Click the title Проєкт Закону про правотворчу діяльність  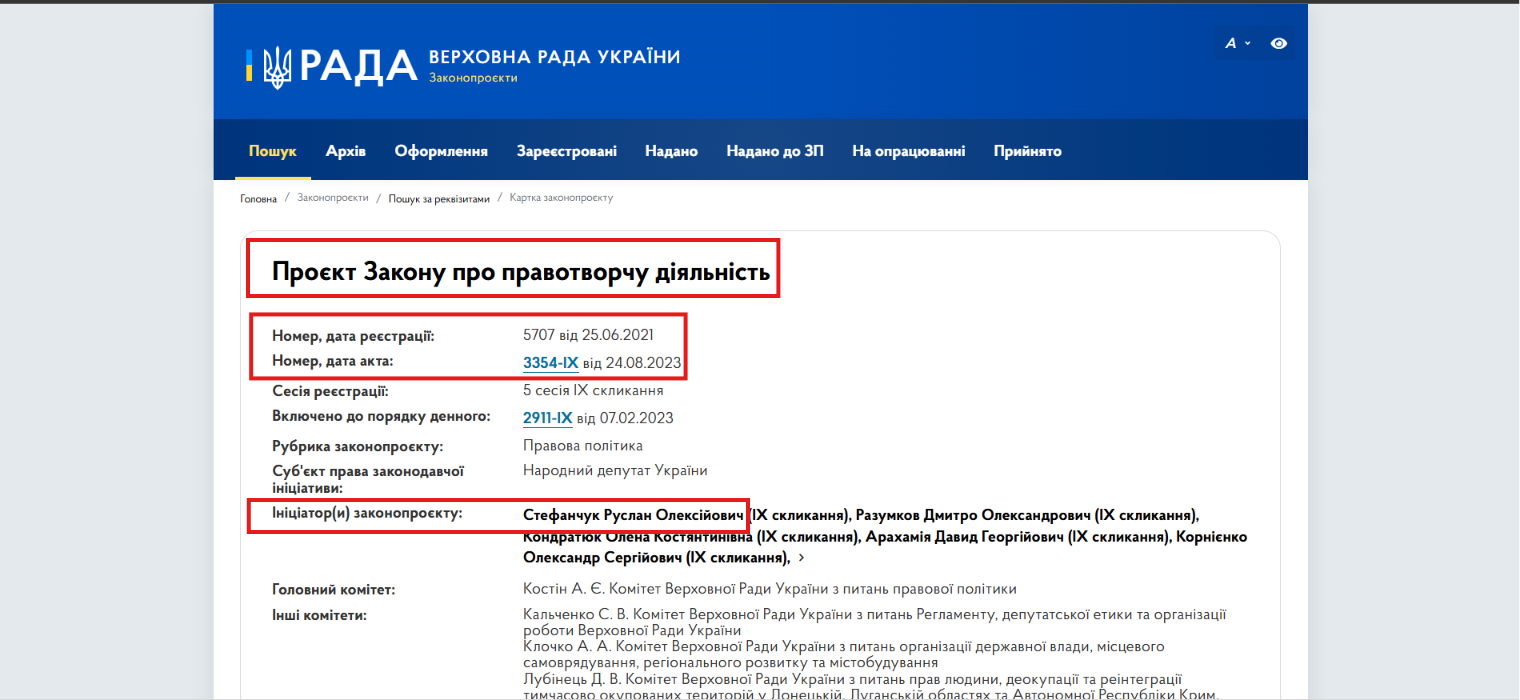521,271
